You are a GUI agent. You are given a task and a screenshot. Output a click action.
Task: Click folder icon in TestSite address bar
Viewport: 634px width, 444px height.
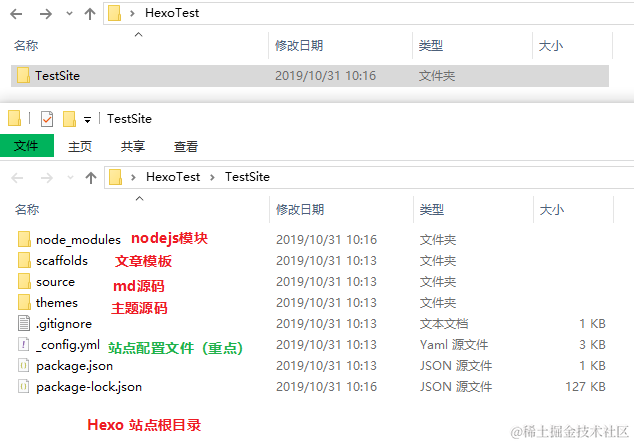[115, 177]
